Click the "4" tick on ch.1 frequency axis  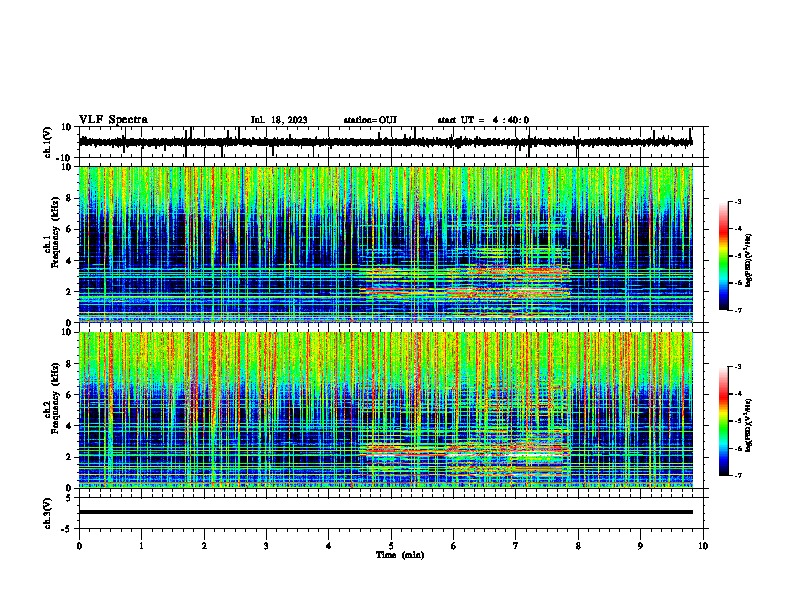click(x=70, y=261)
